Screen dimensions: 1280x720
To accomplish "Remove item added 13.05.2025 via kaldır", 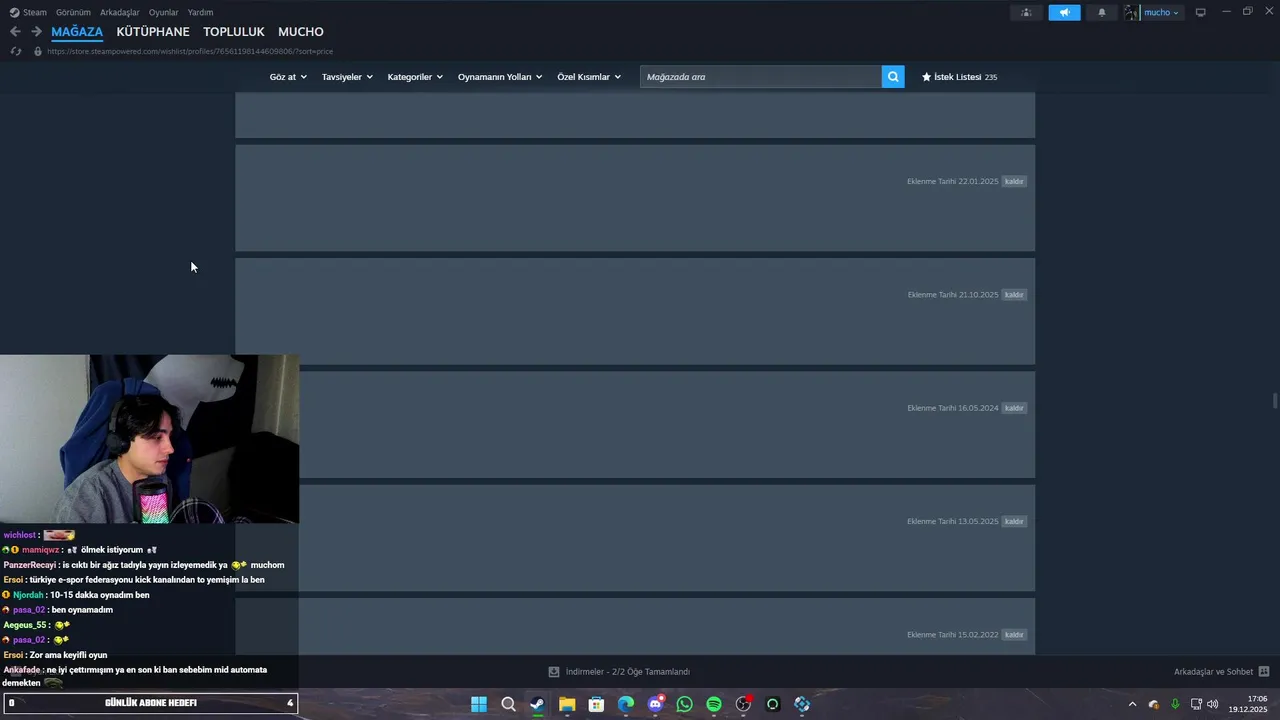I will pos(1014,521).
